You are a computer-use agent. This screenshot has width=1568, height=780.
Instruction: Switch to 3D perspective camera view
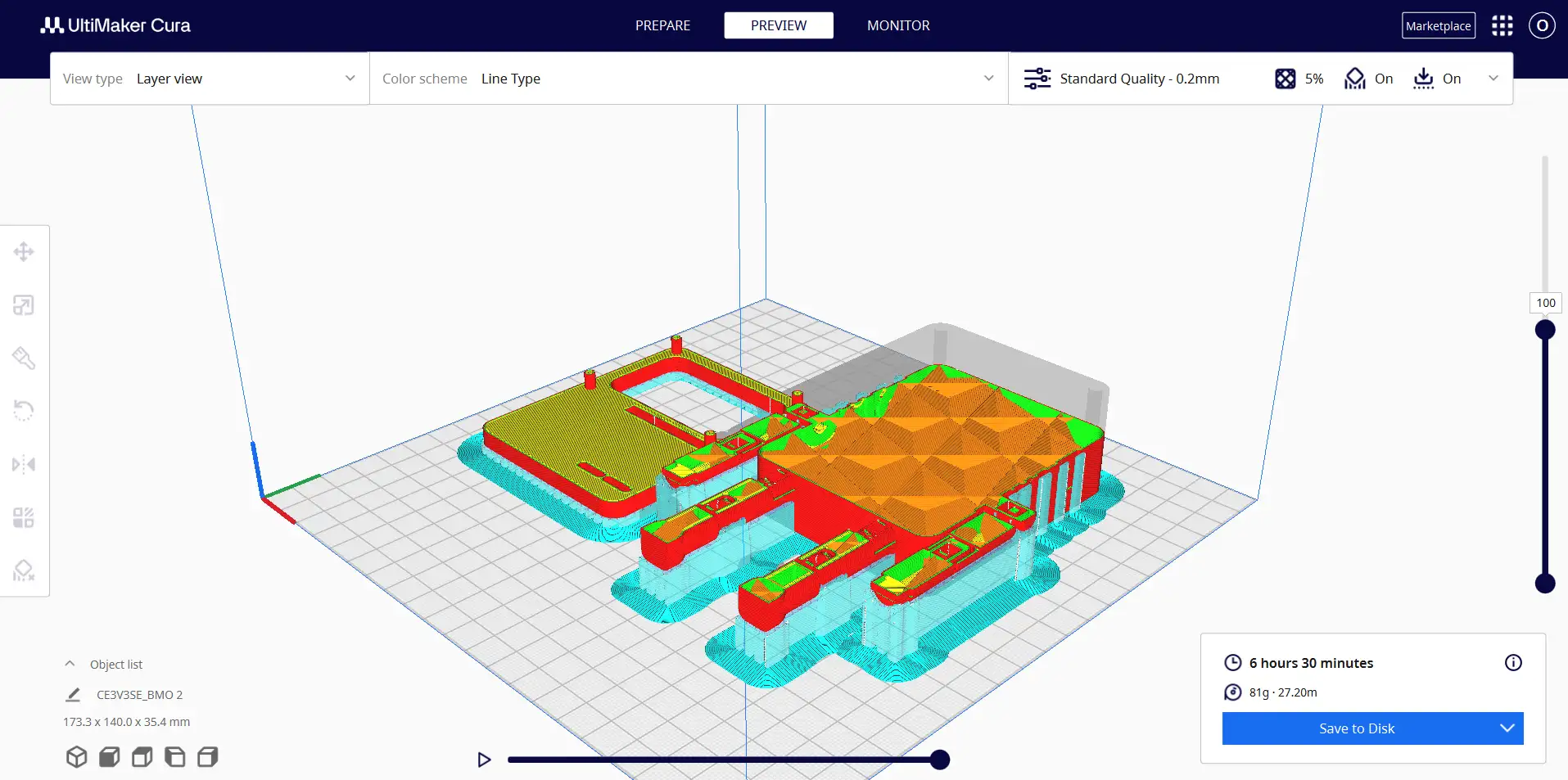76,757
